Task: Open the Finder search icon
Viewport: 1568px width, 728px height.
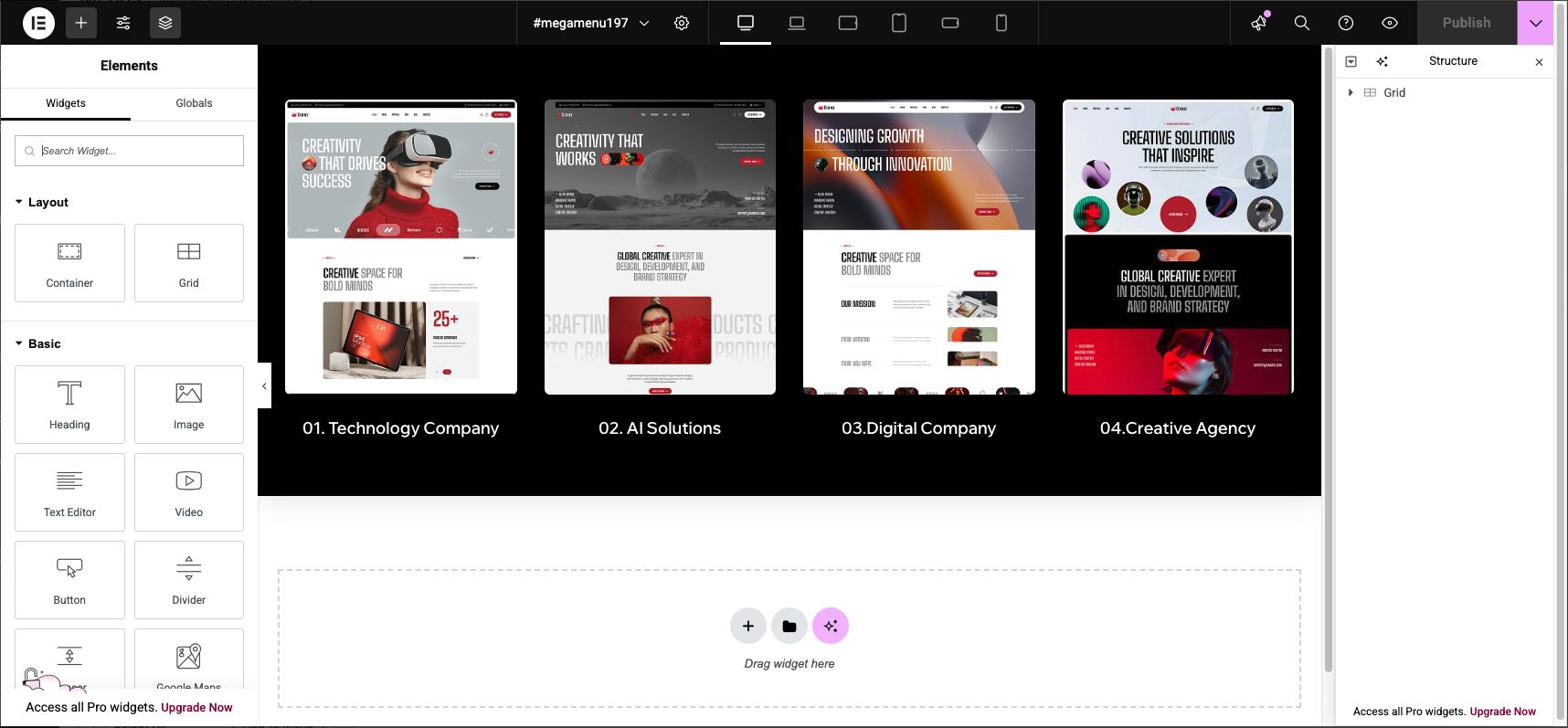Action: pyautogui.click(x=1302, y=23)
